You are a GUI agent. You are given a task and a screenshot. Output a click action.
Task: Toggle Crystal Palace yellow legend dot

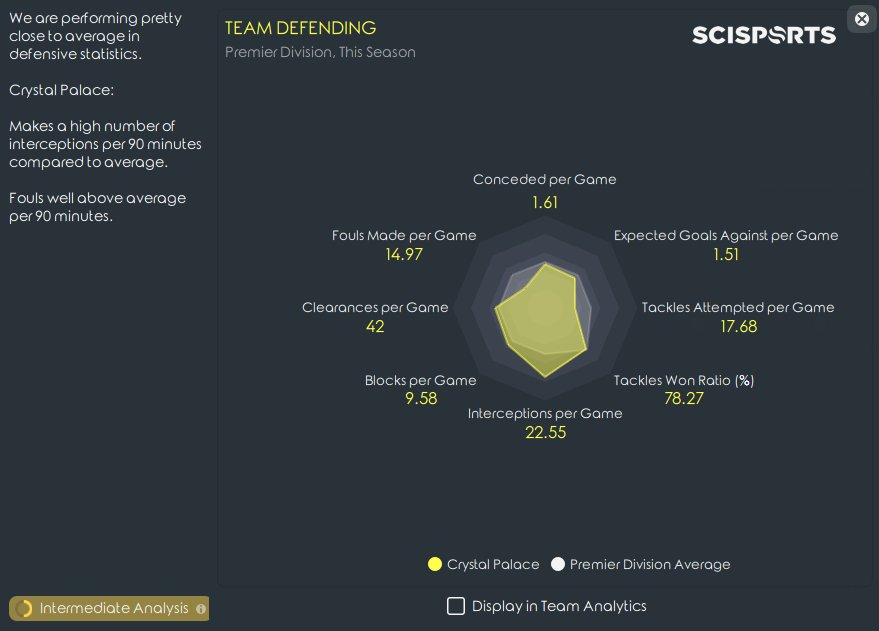coord(434,564)
